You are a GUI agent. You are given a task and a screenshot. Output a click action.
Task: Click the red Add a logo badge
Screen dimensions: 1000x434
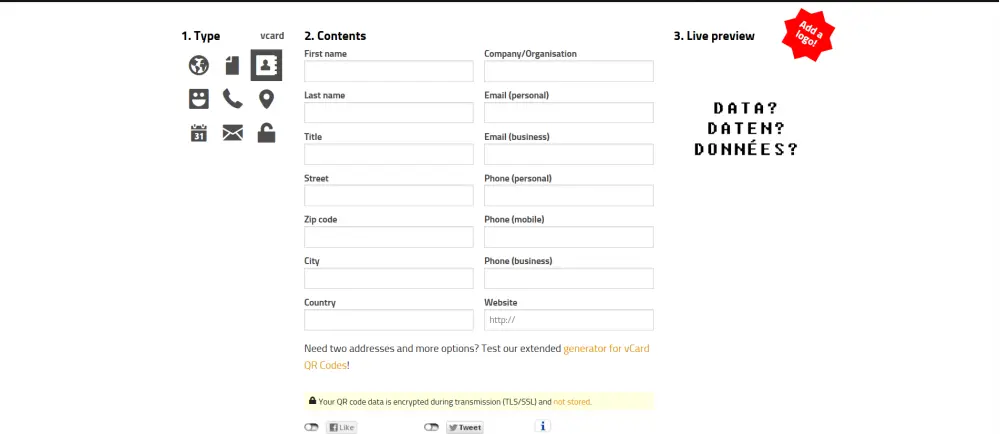[x=808, y=35]
